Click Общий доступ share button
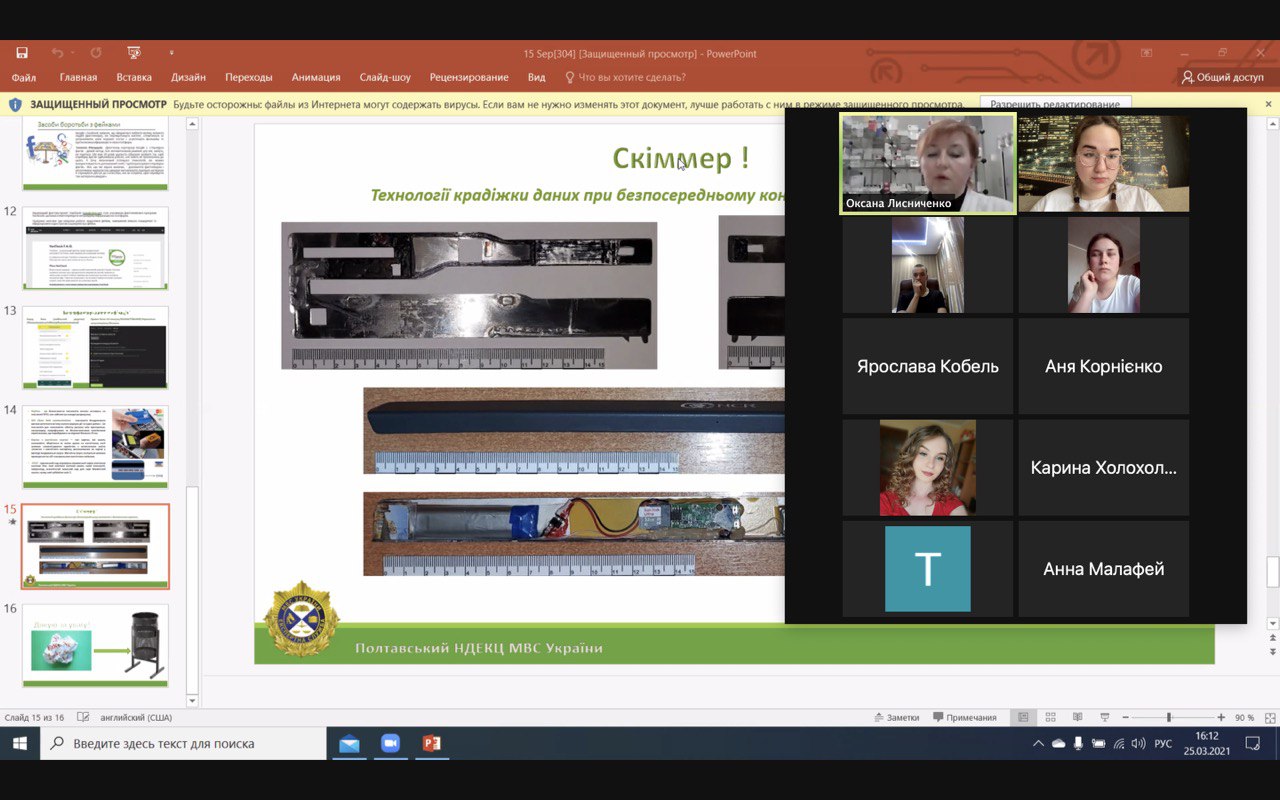This screenshot has width=1280, height=800. 1222,77
